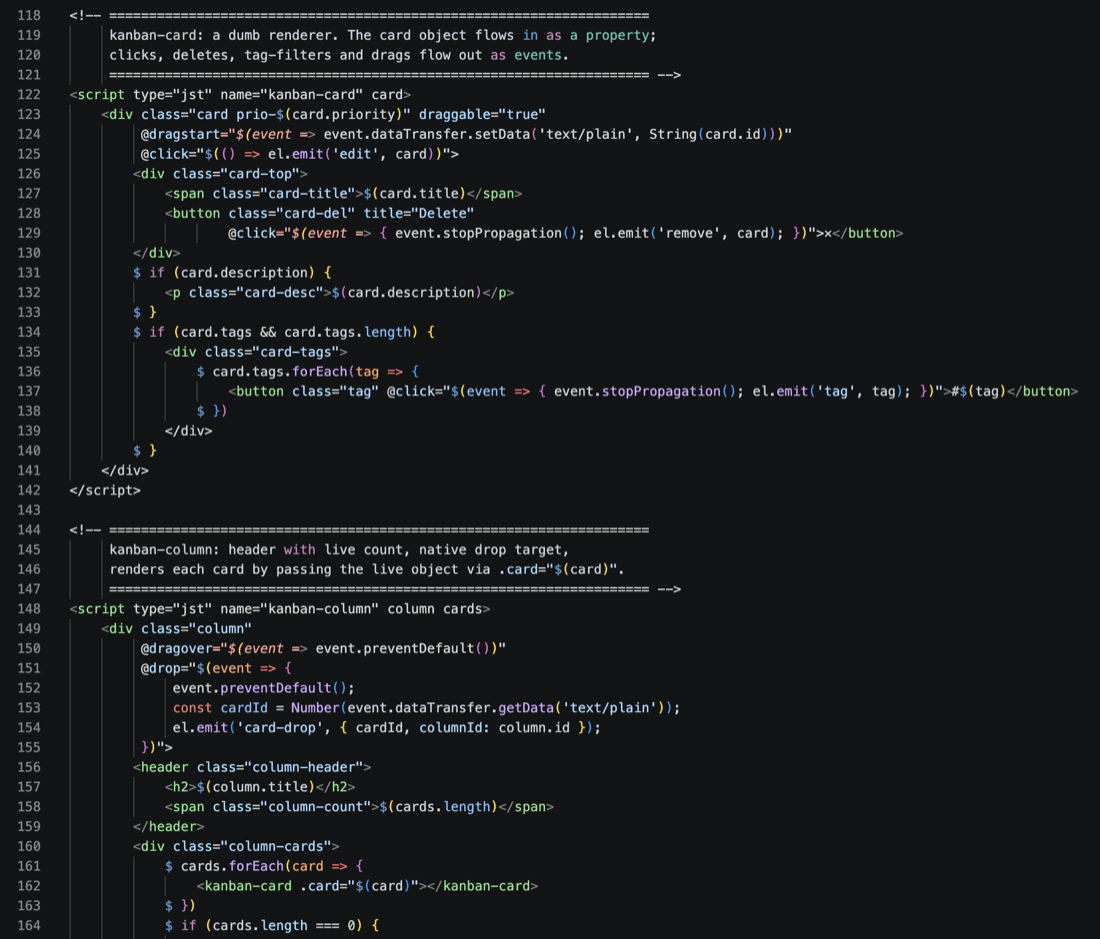1100x939 pixels.
Task: Click the "card-del" class name
Action: pos(316,213)
